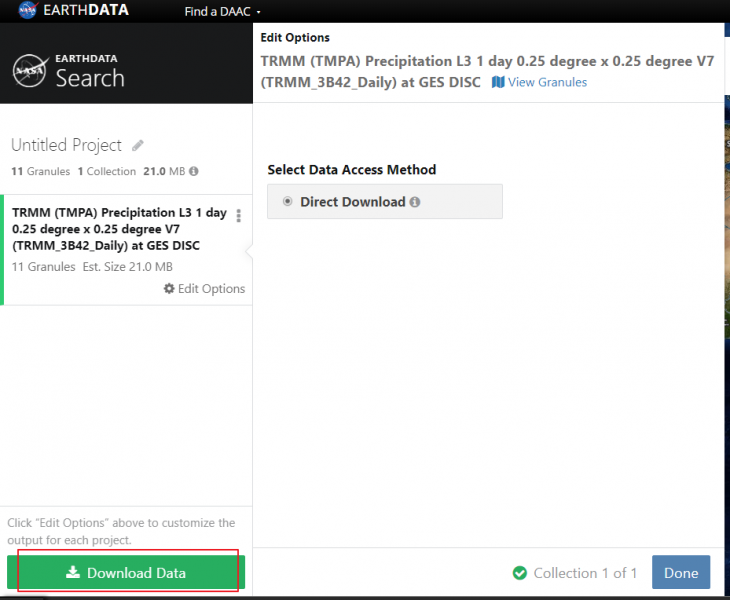This screenshot has width=730, height=600.
Task: Click the Edit Options gear icon
Action: coord(169,289)
